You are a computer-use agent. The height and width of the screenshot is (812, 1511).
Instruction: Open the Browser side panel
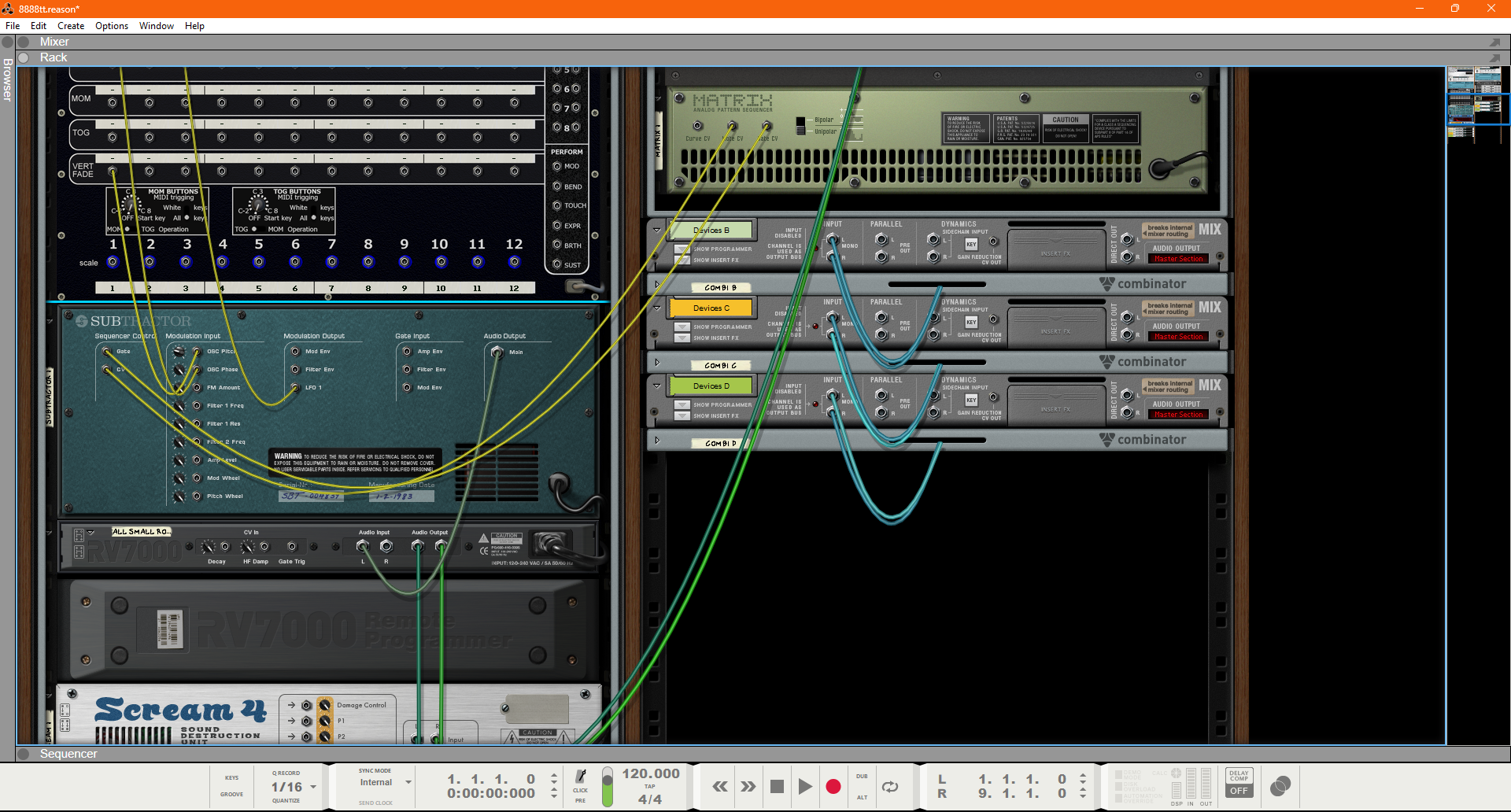click(7, 79)
